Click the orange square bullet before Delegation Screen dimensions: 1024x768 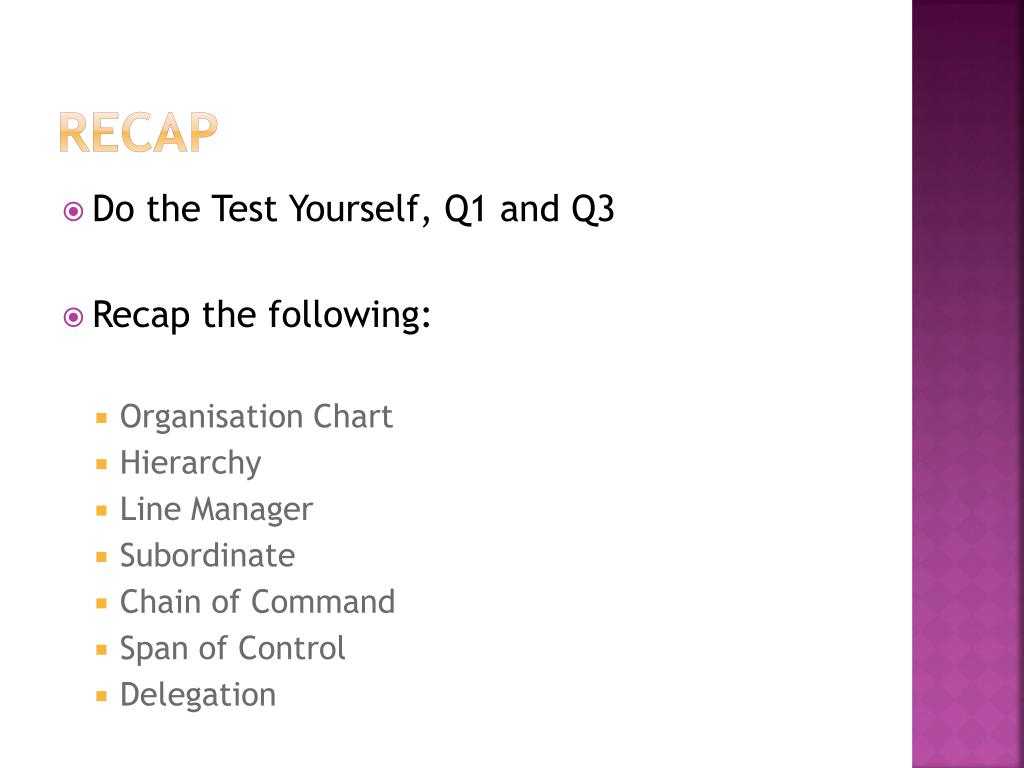coord(101,696)
